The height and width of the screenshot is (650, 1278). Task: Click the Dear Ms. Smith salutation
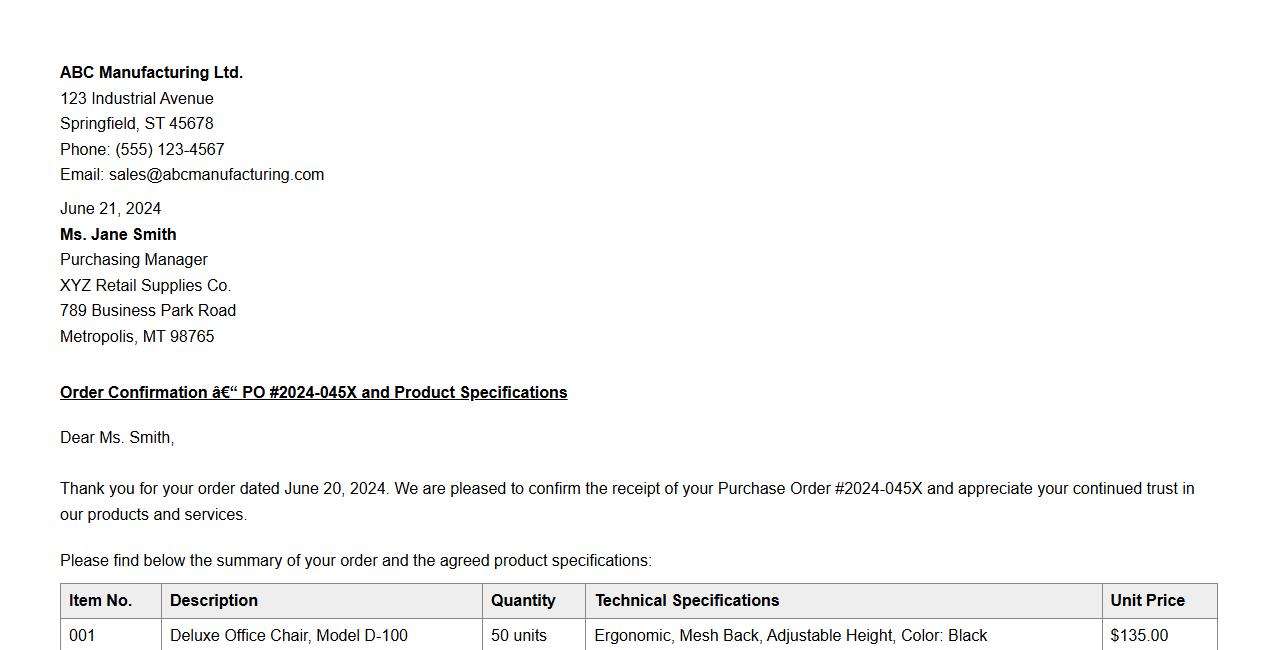(117, 438)
